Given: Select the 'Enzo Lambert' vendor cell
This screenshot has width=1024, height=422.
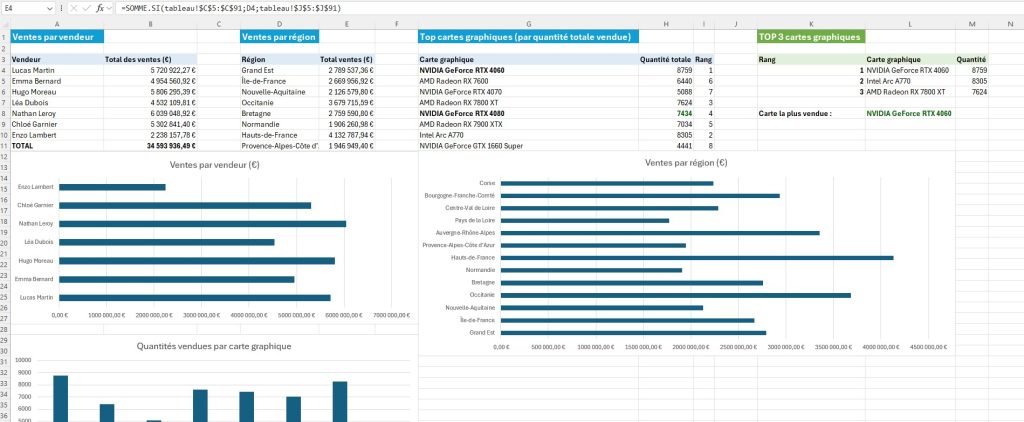Looking at the screenshot, I should (x=57, y=135).
